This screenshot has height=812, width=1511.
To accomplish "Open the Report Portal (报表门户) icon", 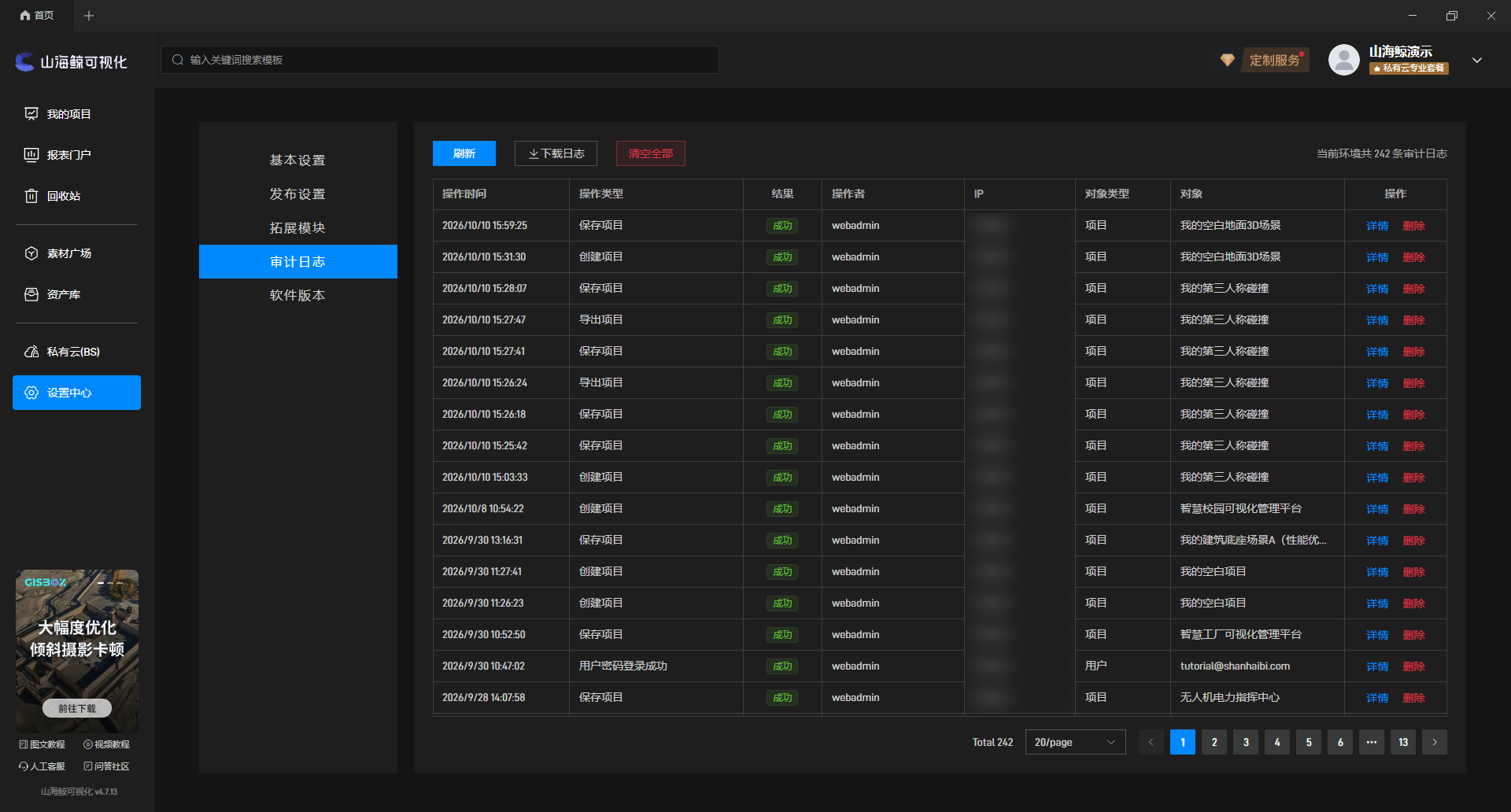I will [31, 155].
